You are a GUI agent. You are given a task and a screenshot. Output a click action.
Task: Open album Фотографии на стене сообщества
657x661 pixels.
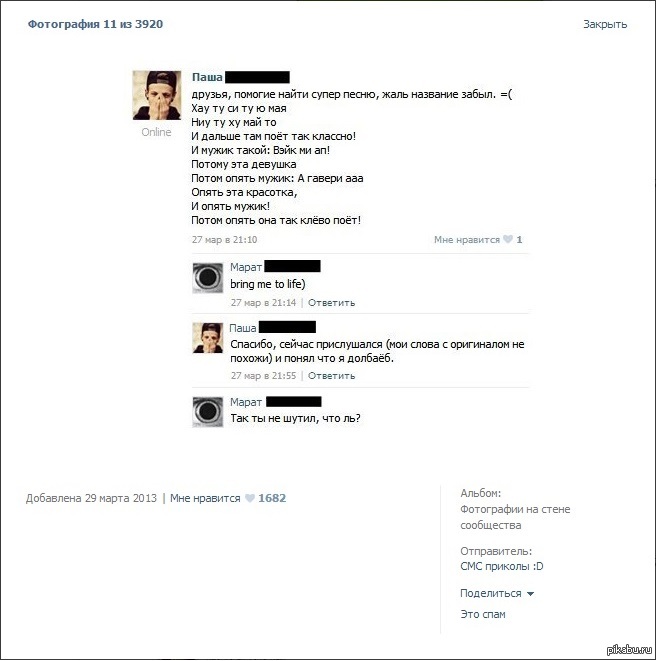pyautogui.click(x=515, y=517)
